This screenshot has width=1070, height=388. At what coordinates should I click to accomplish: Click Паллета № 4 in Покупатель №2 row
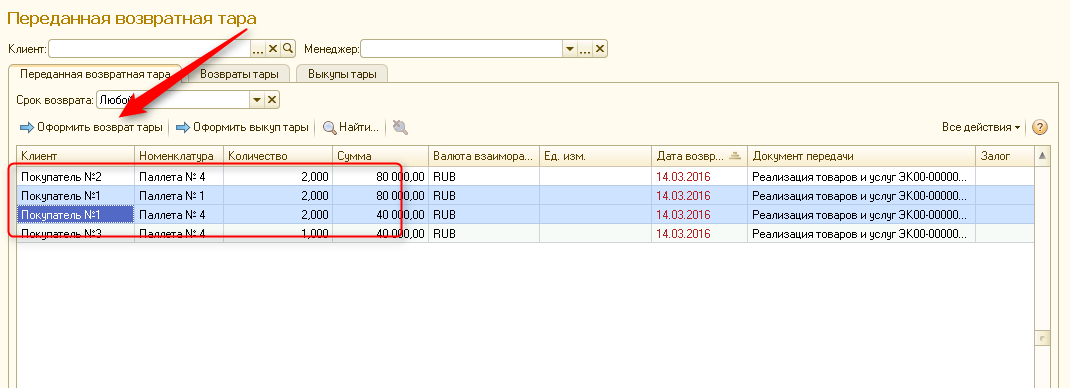179,176
